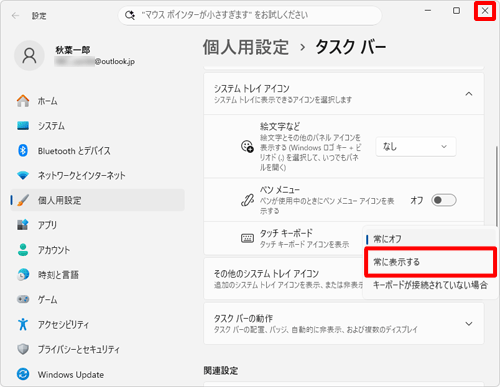Go to アカウント settings
This screenshot has width=500, height=387.
(97, 250)
